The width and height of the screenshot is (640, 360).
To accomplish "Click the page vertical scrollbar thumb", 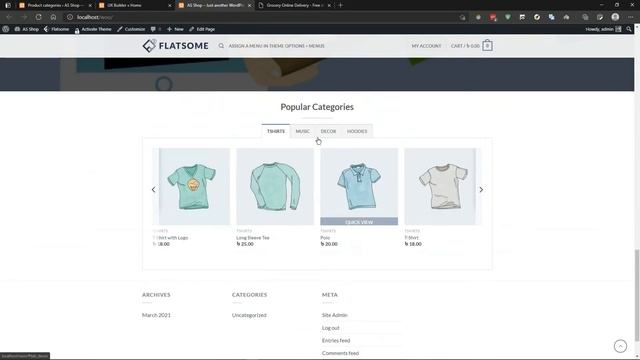I will click(x=637, y=295).
